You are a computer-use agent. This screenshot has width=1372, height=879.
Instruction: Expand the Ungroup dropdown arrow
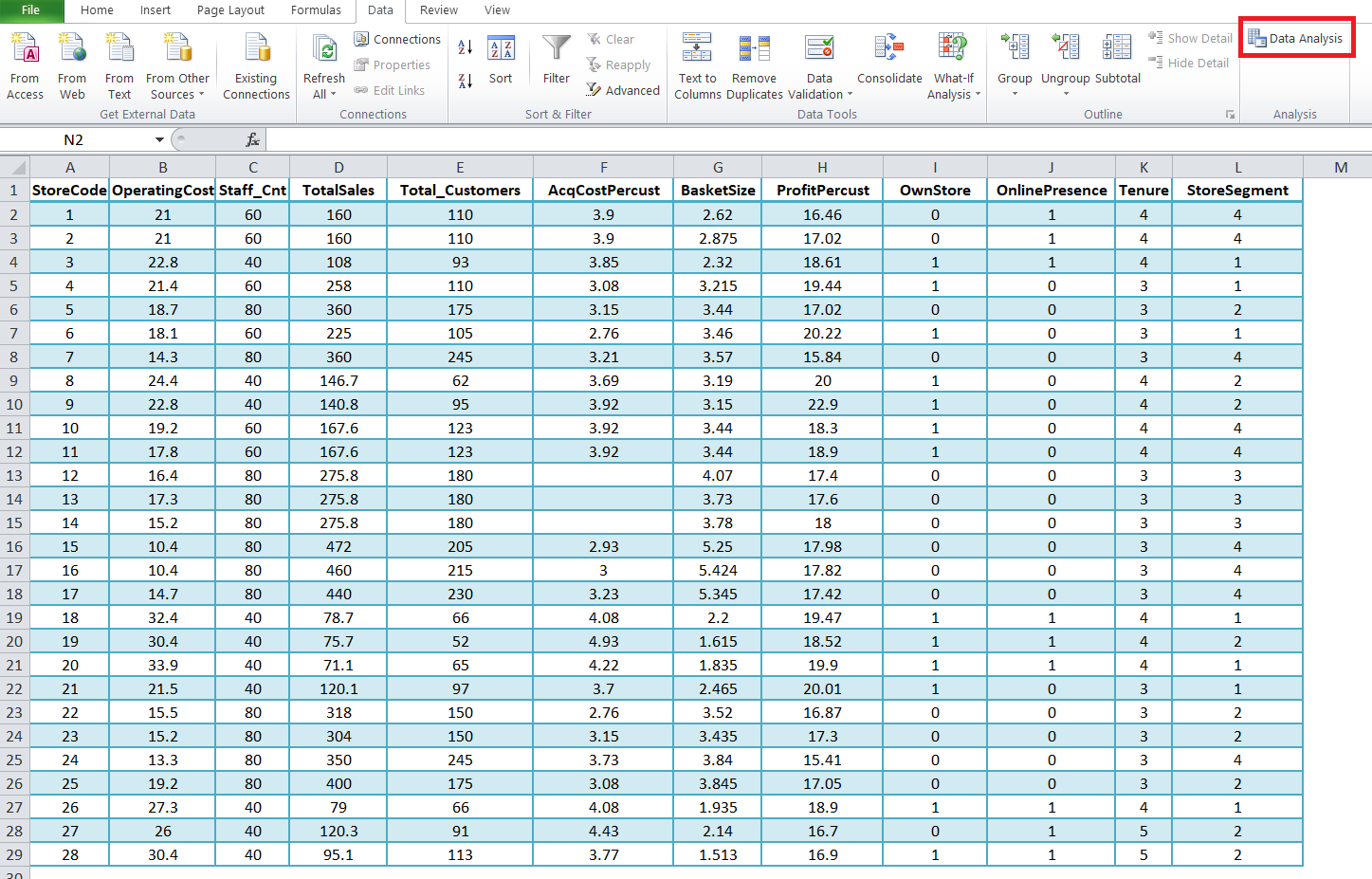[1066, 94]
